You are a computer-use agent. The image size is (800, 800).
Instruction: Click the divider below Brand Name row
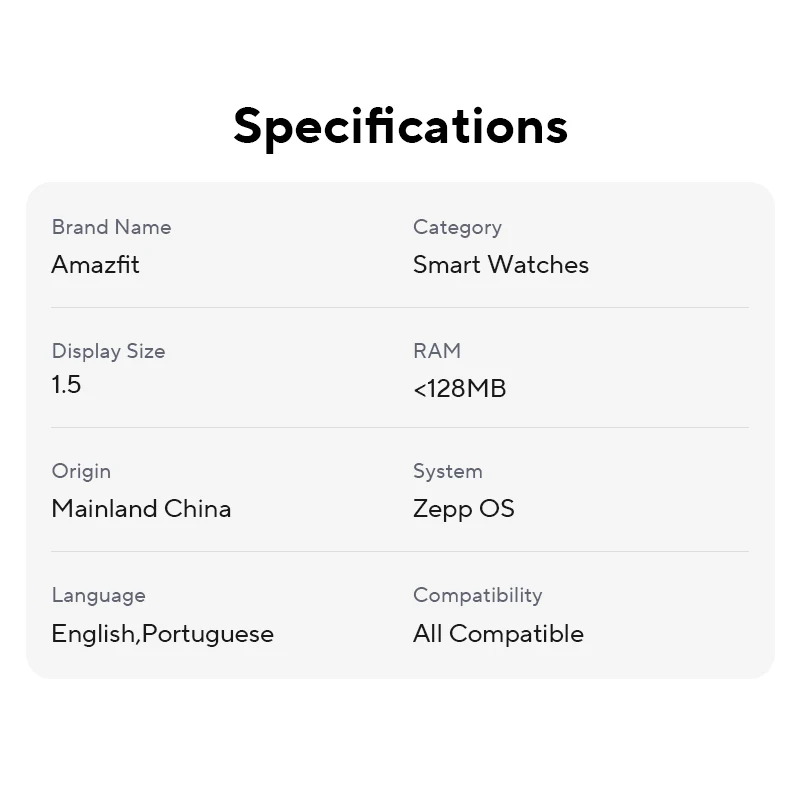pos(400,308)
